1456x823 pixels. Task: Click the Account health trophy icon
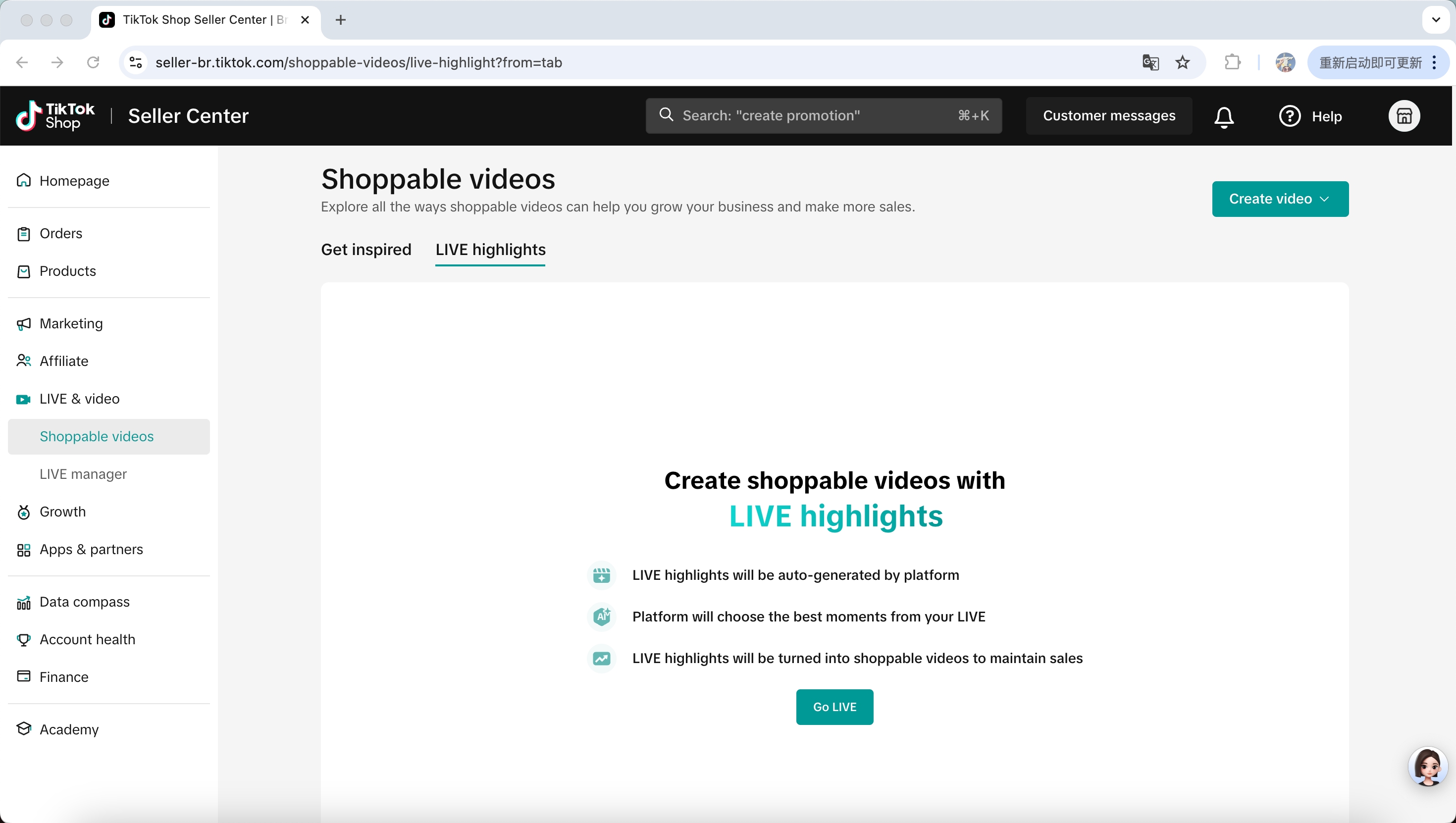[24, 639]
